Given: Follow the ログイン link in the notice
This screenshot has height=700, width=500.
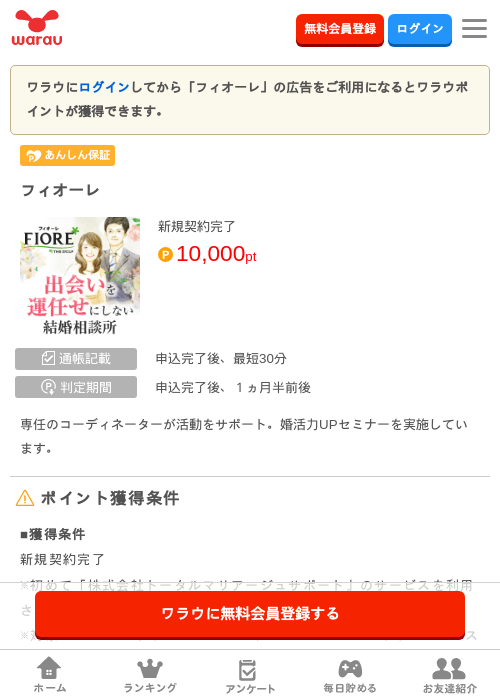Looking at the screenshot, I should coord(104,87).
